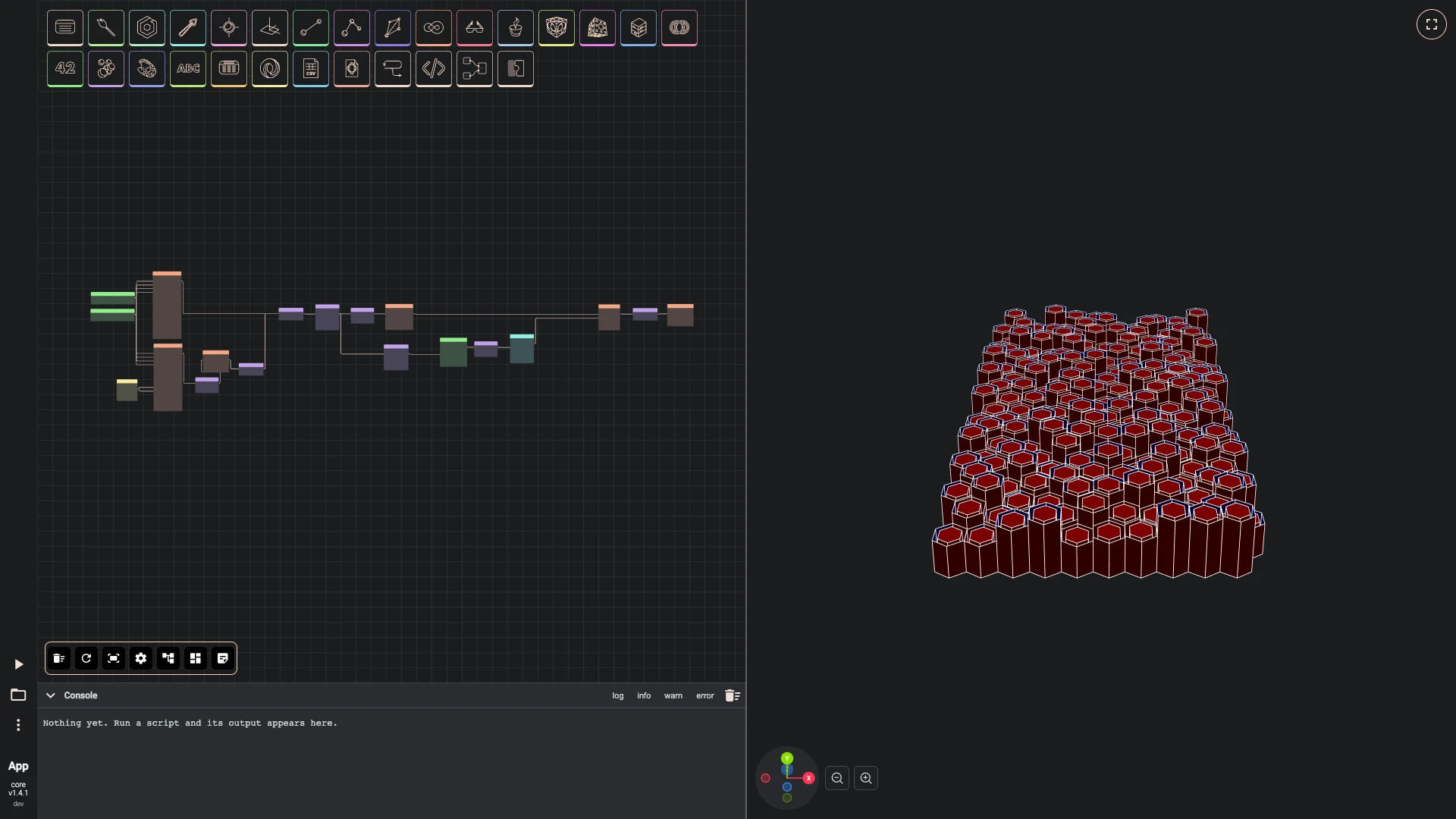Snap the view to the red X axis
The width and height of the screenshot is (1456, 819).
(x=808, y=778)
